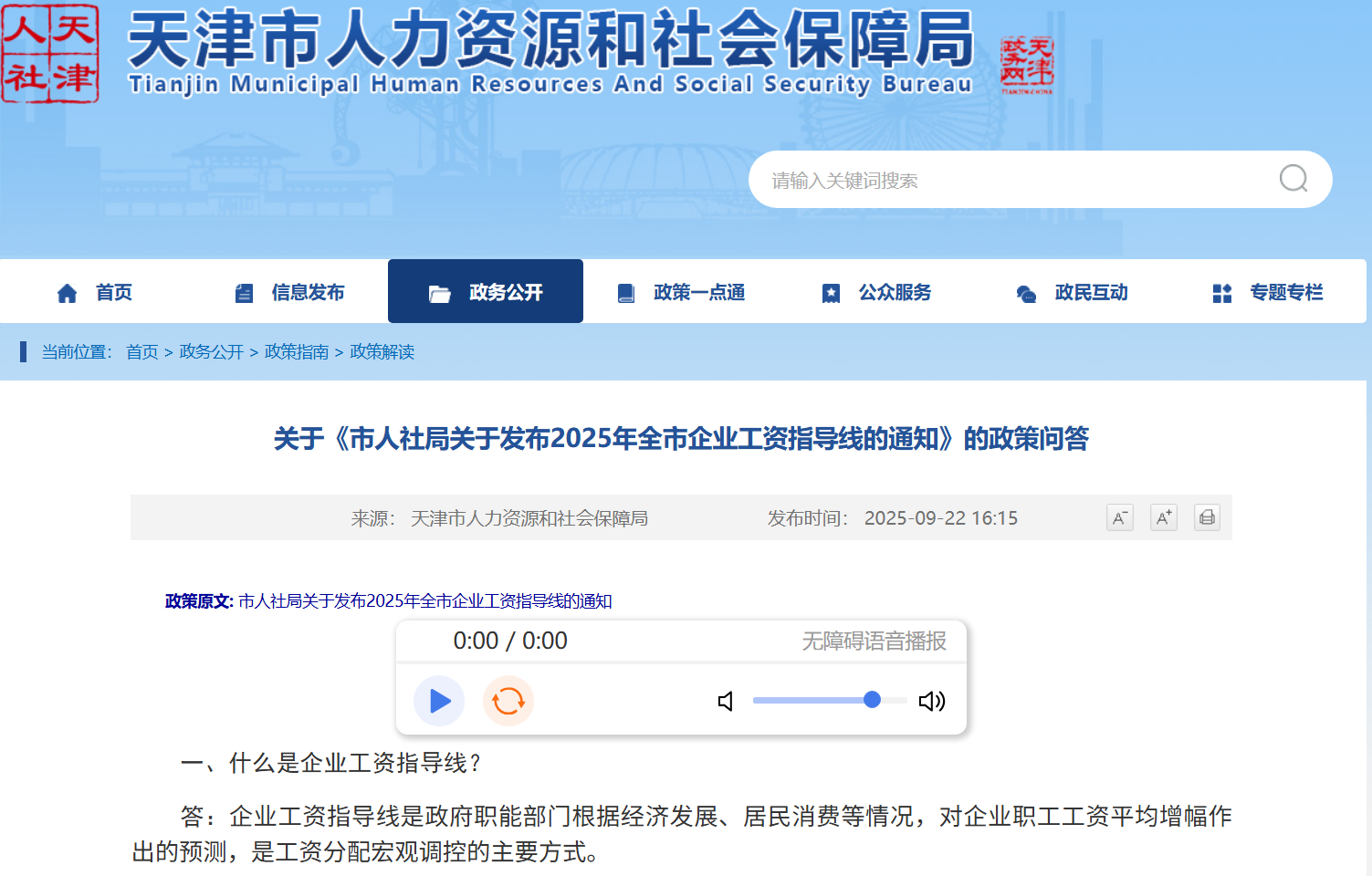Select the 政务公开 navigation tab
Screen dimensions: 1372x876
tap(486, 292)
